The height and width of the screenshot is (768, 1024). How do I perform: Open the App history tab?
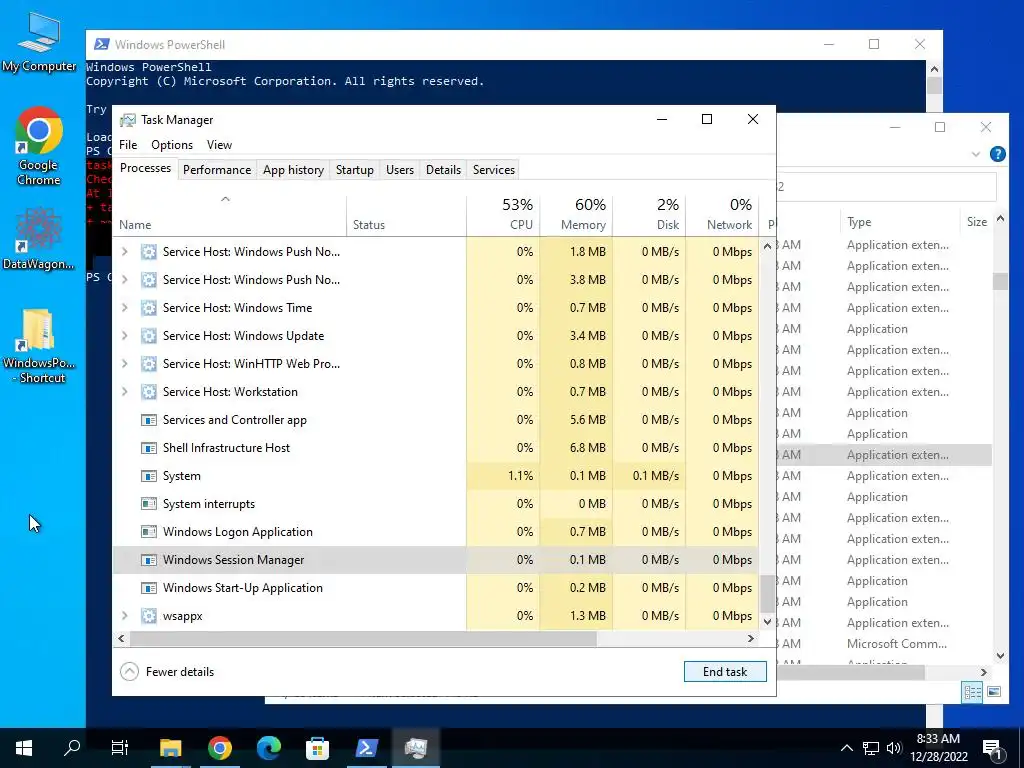293,170
